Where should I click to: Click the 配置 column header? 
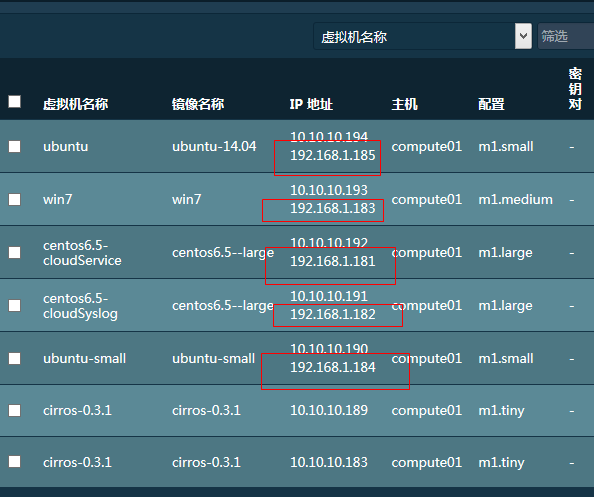click(x=491, y=104)
